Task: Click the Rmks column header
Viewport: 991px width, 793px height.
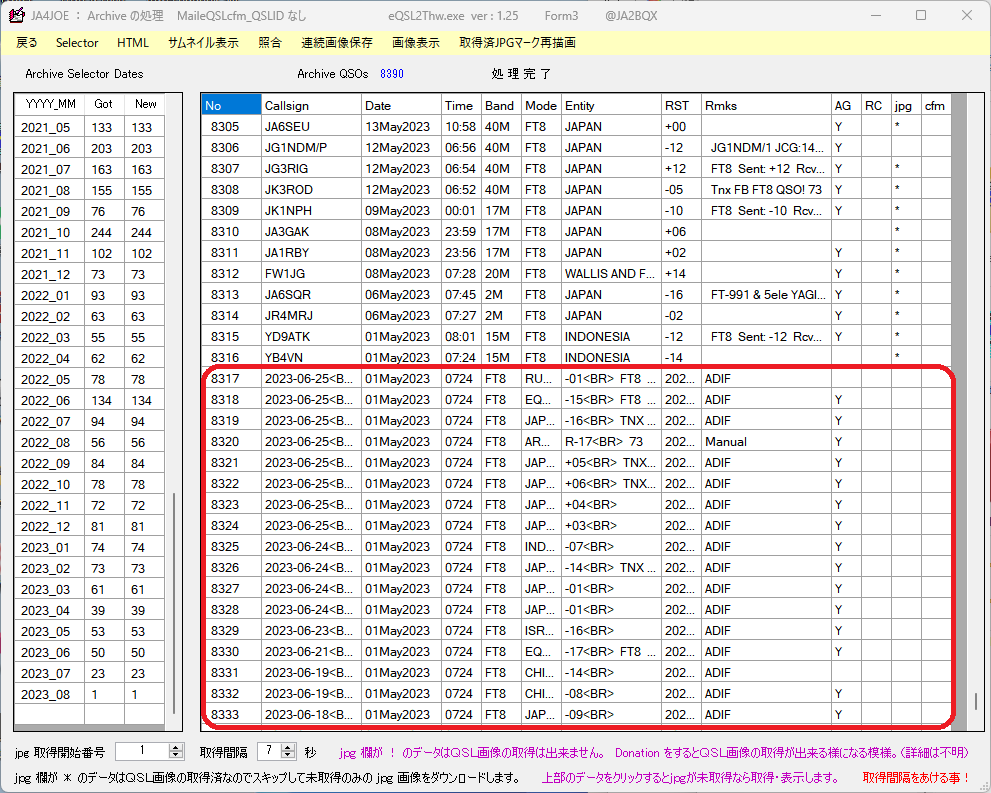Action: click(x=766, y=106)
